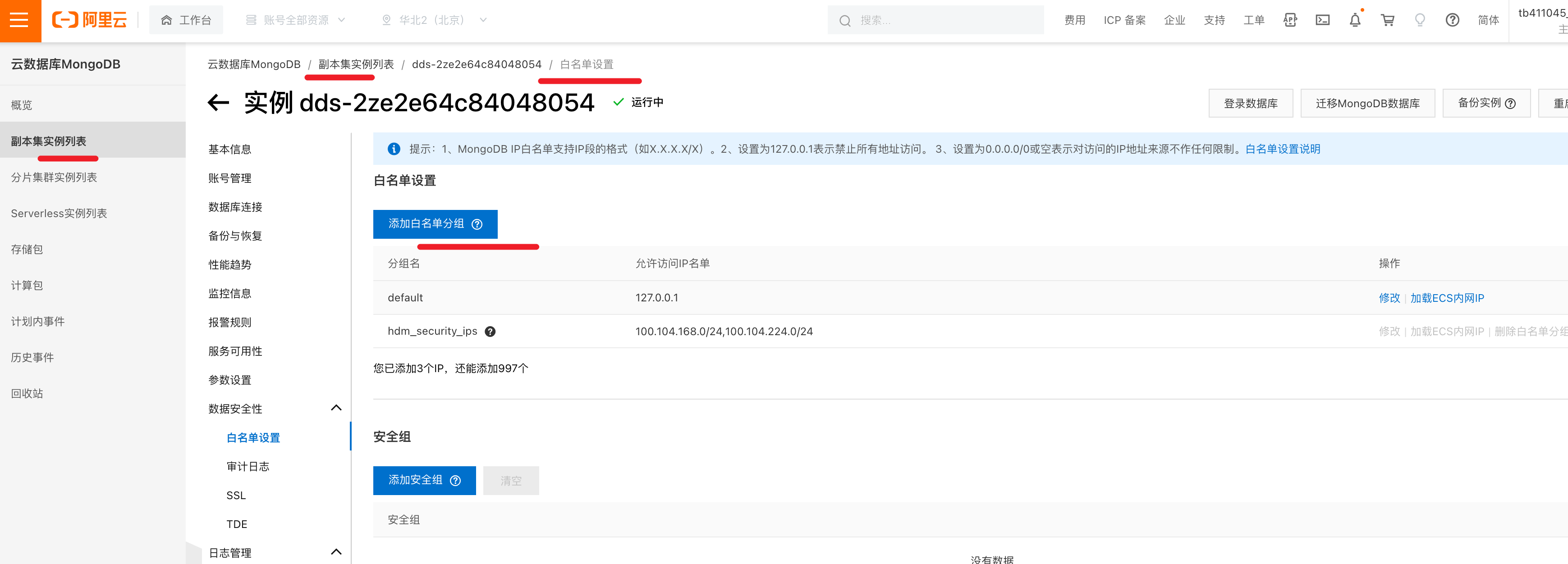Click 添加白名单分组 button
The image size is (1568, 564).
[x=434, y=224]
